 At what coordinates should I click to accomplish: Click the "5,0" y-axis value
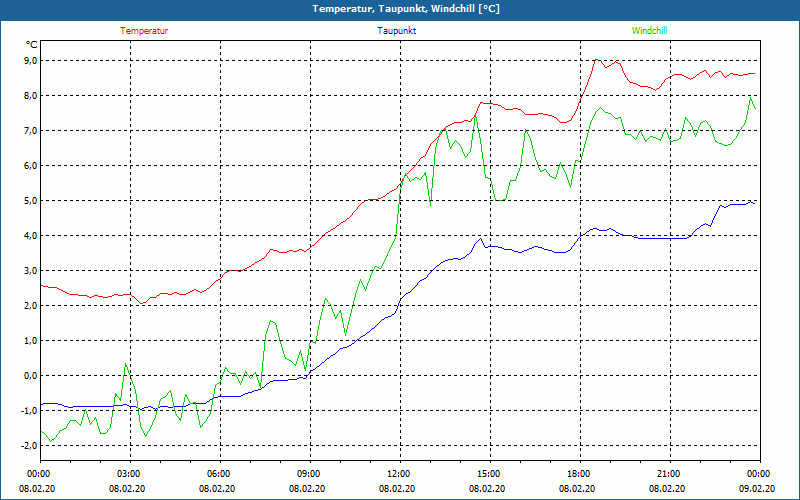31,201
